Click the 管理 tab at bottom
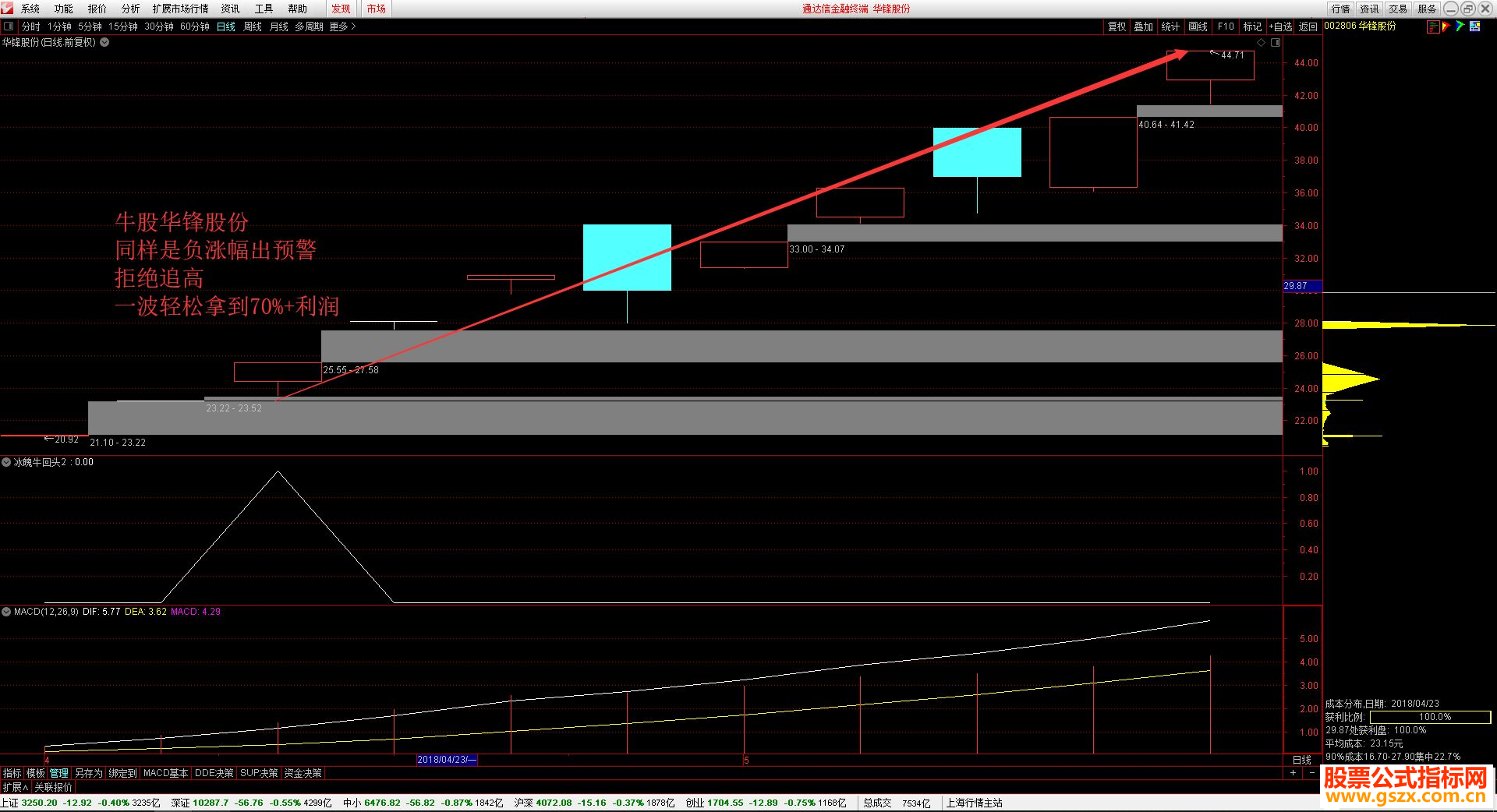This screenshot has height=812, width=1497. [59, 773]
